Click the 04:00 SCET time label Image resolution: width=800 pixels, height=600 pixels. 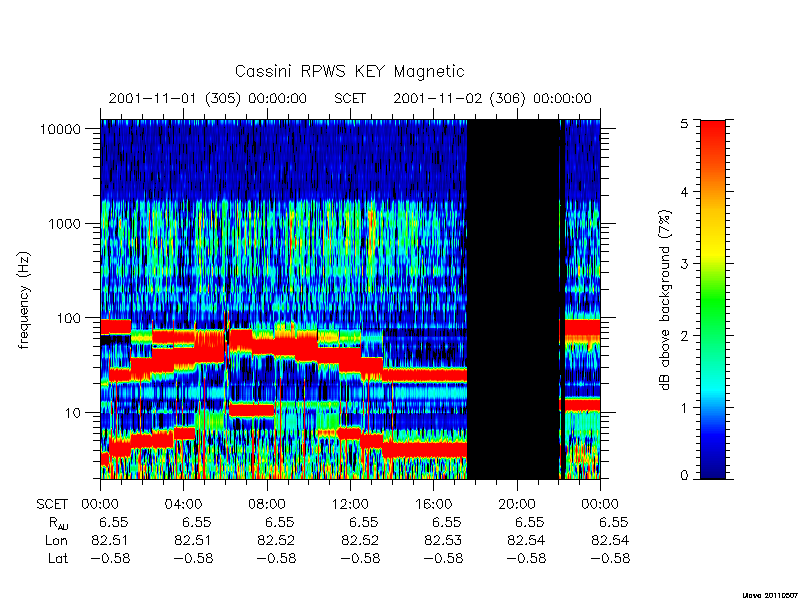tap(184, 505)
